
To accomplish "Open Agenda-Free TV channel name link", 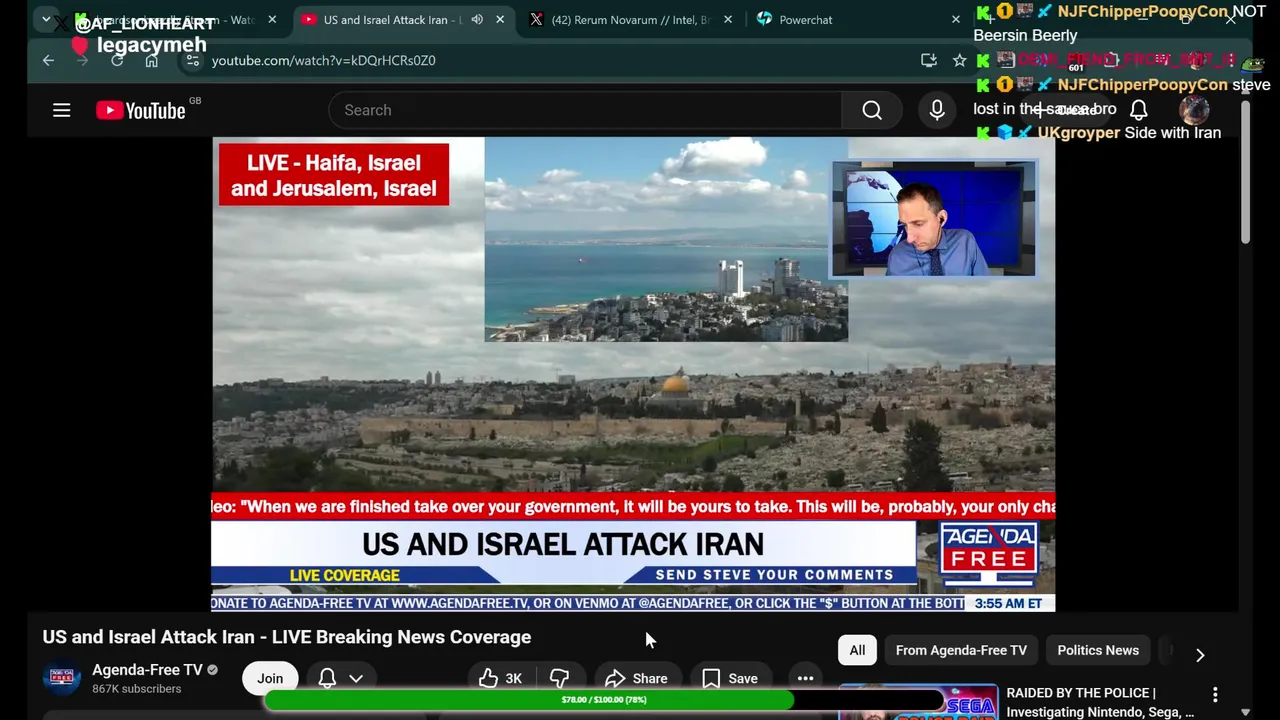I will 147,670.
